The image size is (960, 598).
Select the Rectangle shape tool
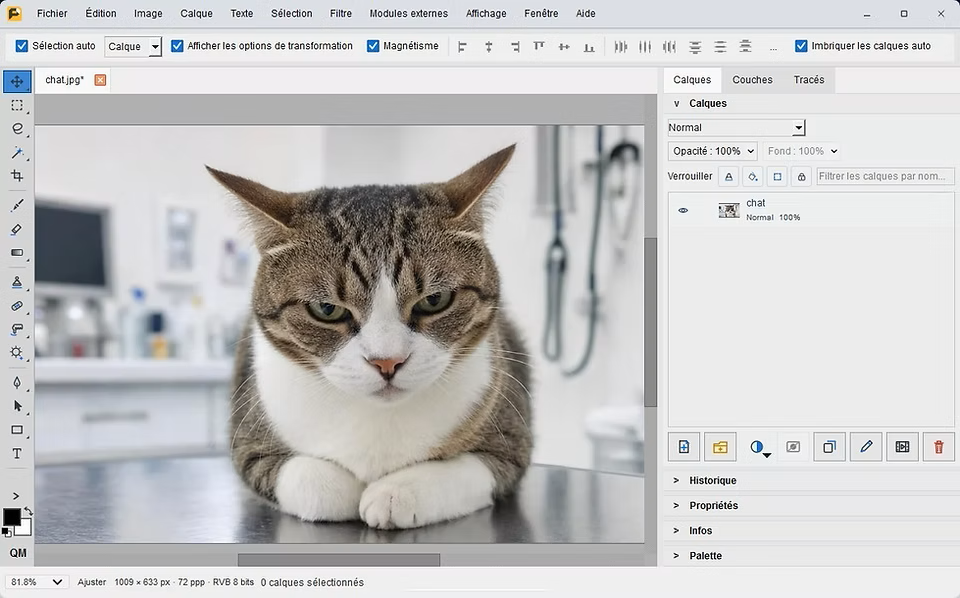pos(17,430)
